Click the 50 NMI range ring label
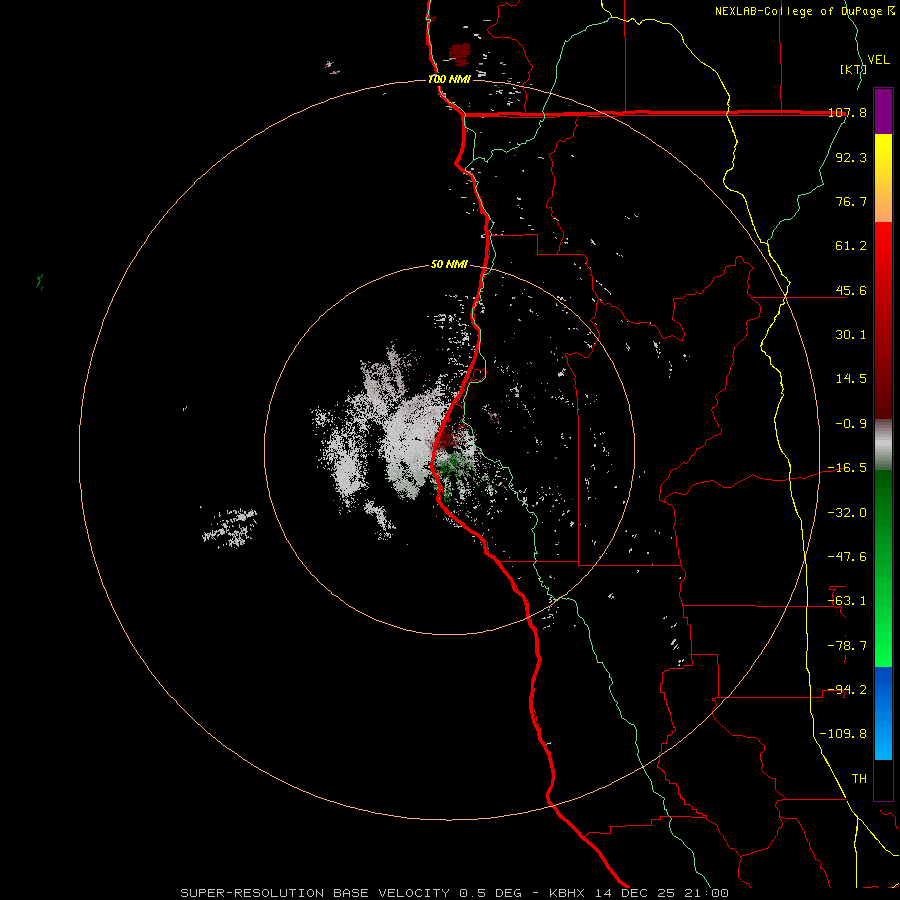Viewport: 900px width, 900px height. pos(449,264)
